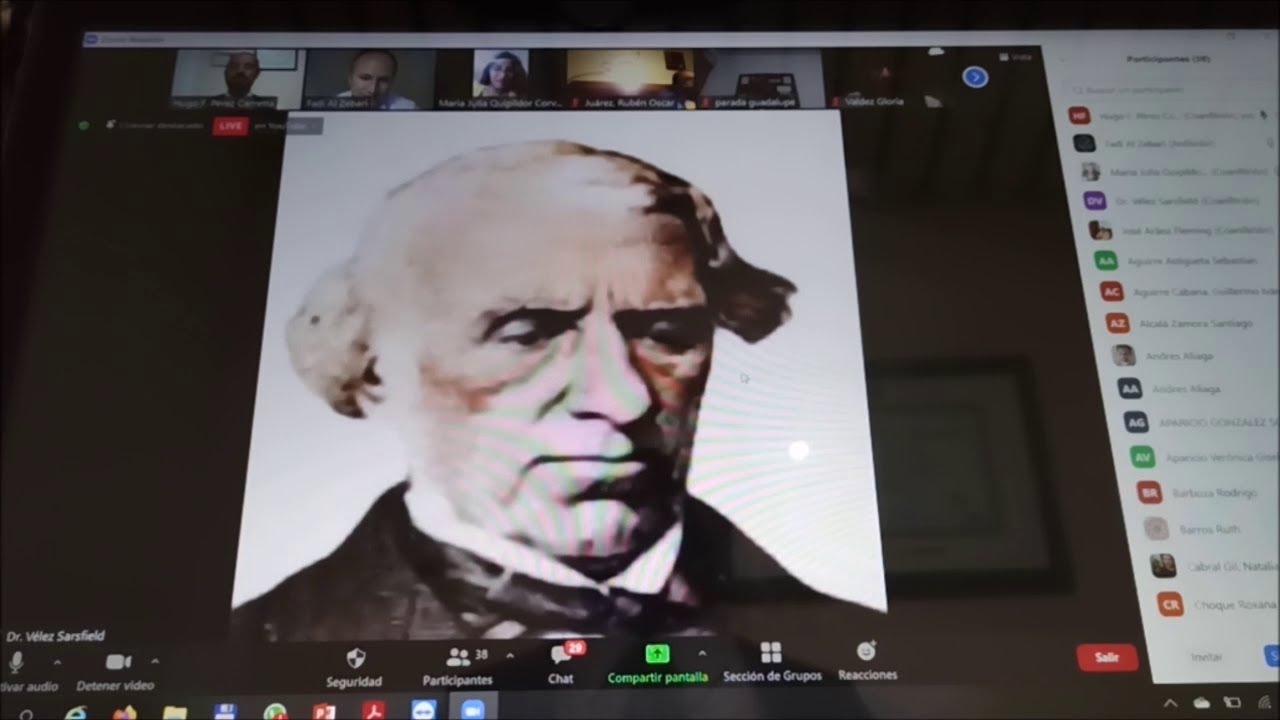1280x720 pixels.
Task: Open File Explorer folder from taskbar
Action: pyautogui.click(x=175, y=712)
